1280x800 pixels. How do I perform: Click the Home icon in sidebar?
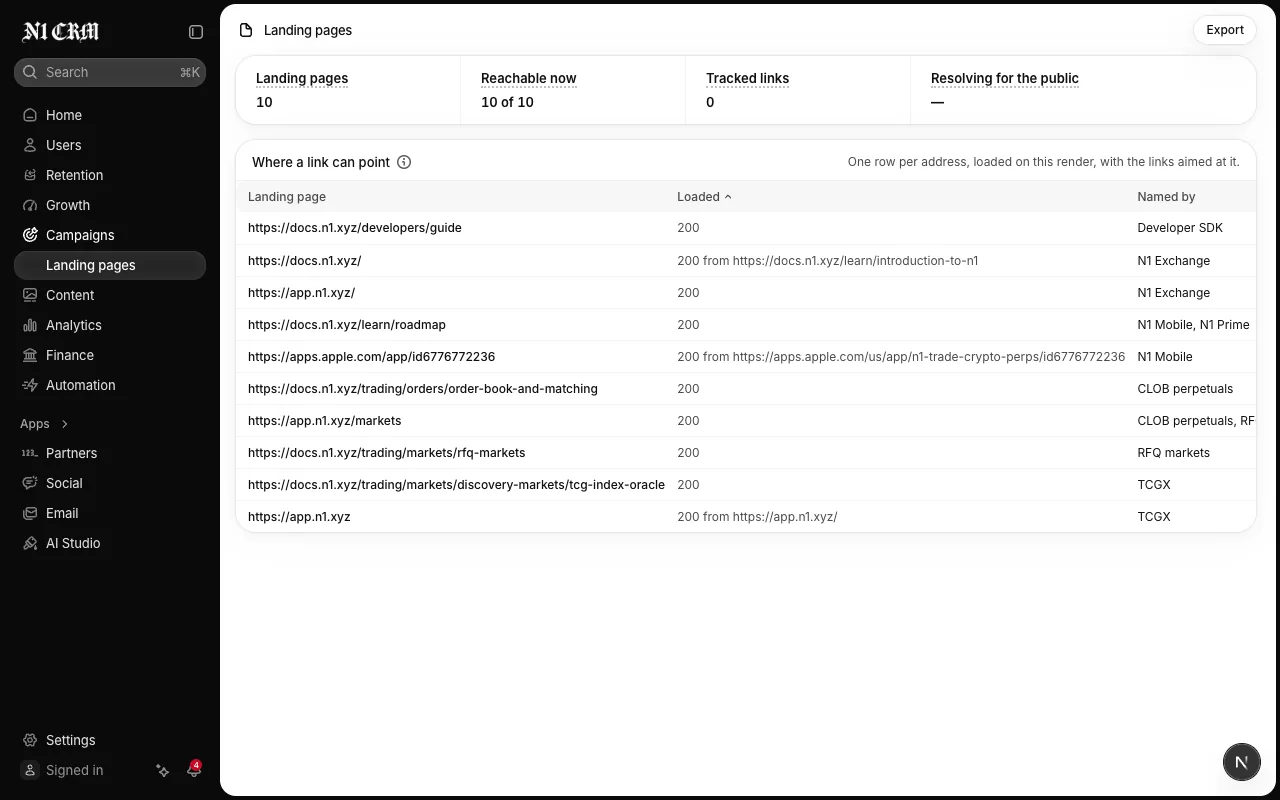pyautogui.click(x=30, y=115)
